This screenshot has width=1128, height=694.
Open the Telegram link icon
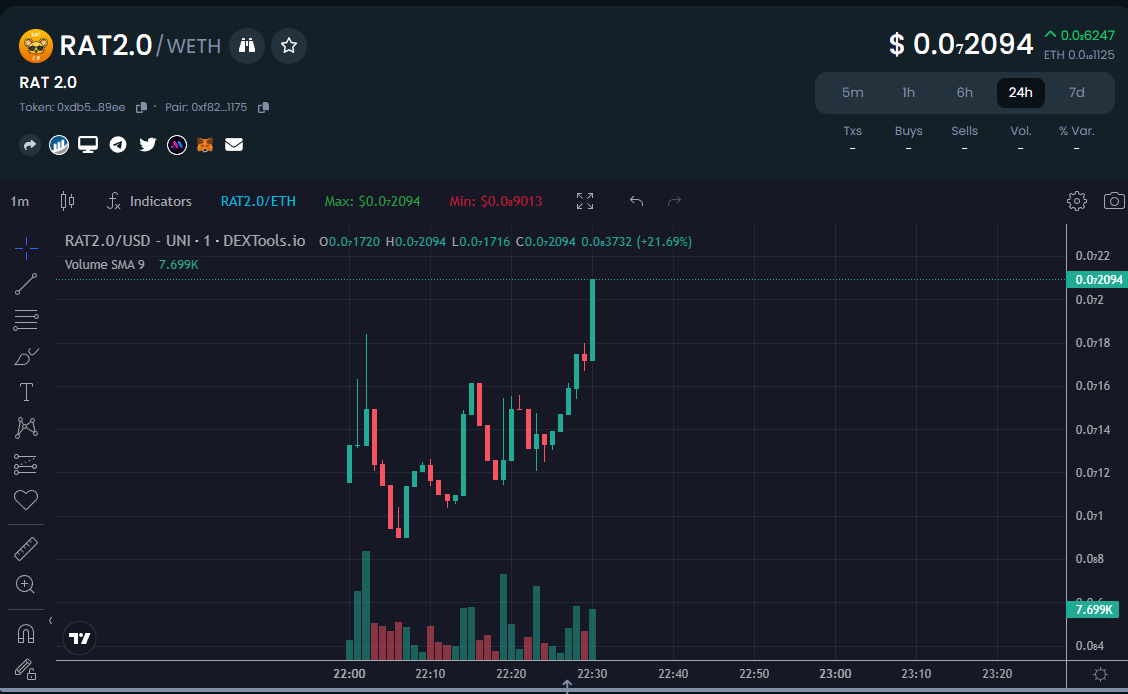(x=118, y=145)
